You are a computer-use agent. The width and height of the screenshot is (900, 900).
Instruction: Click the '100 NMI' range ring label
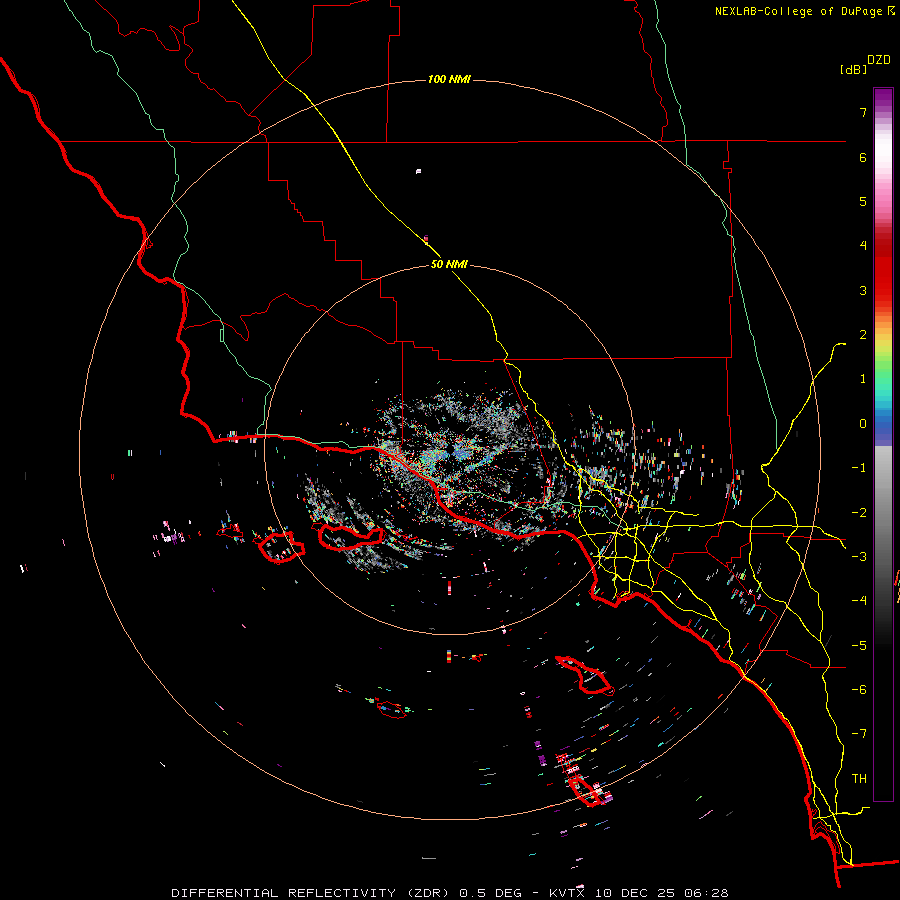click(449, 79)
